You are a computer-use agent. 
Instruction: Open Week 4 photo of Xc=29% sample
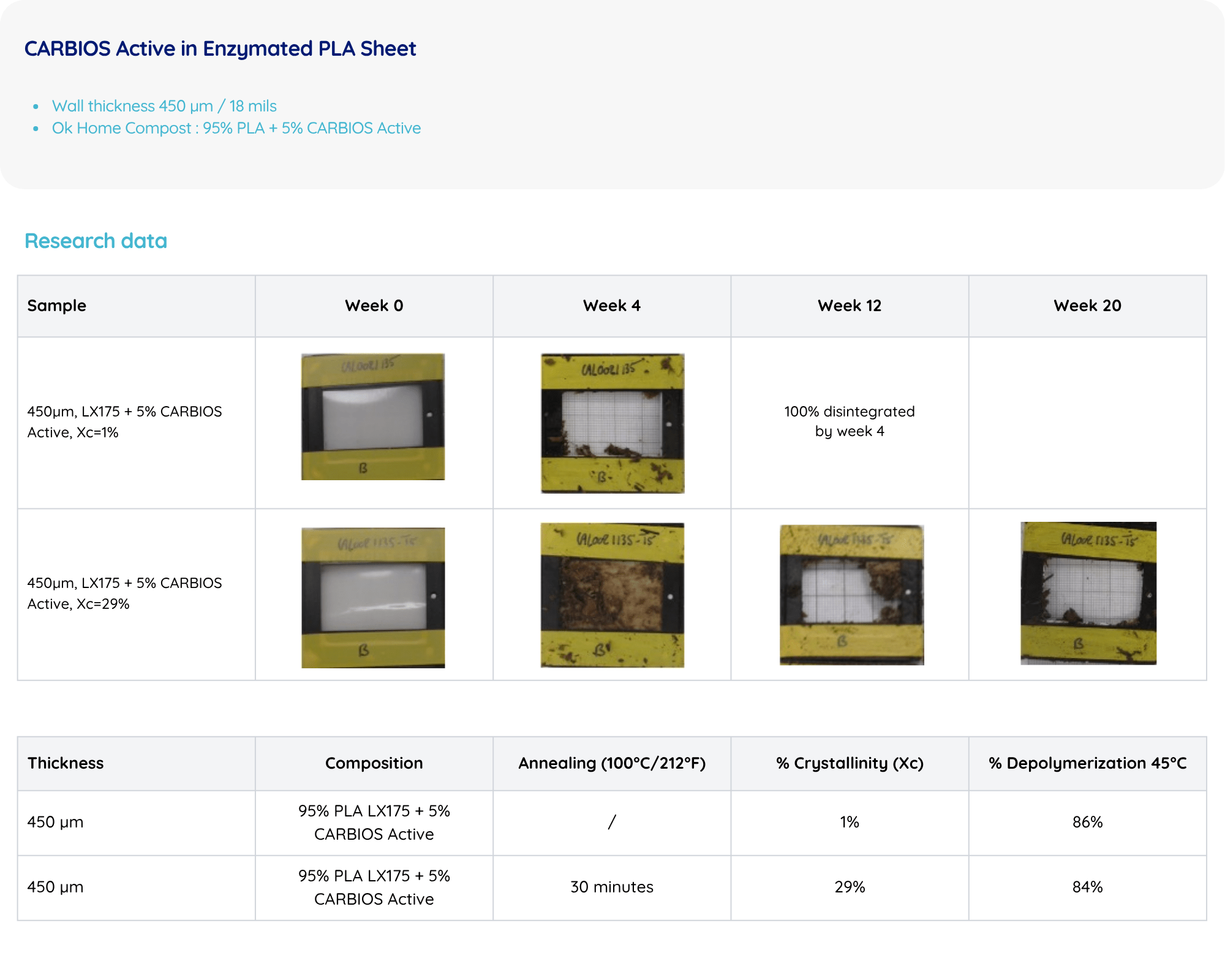click(x=612, y=595)
